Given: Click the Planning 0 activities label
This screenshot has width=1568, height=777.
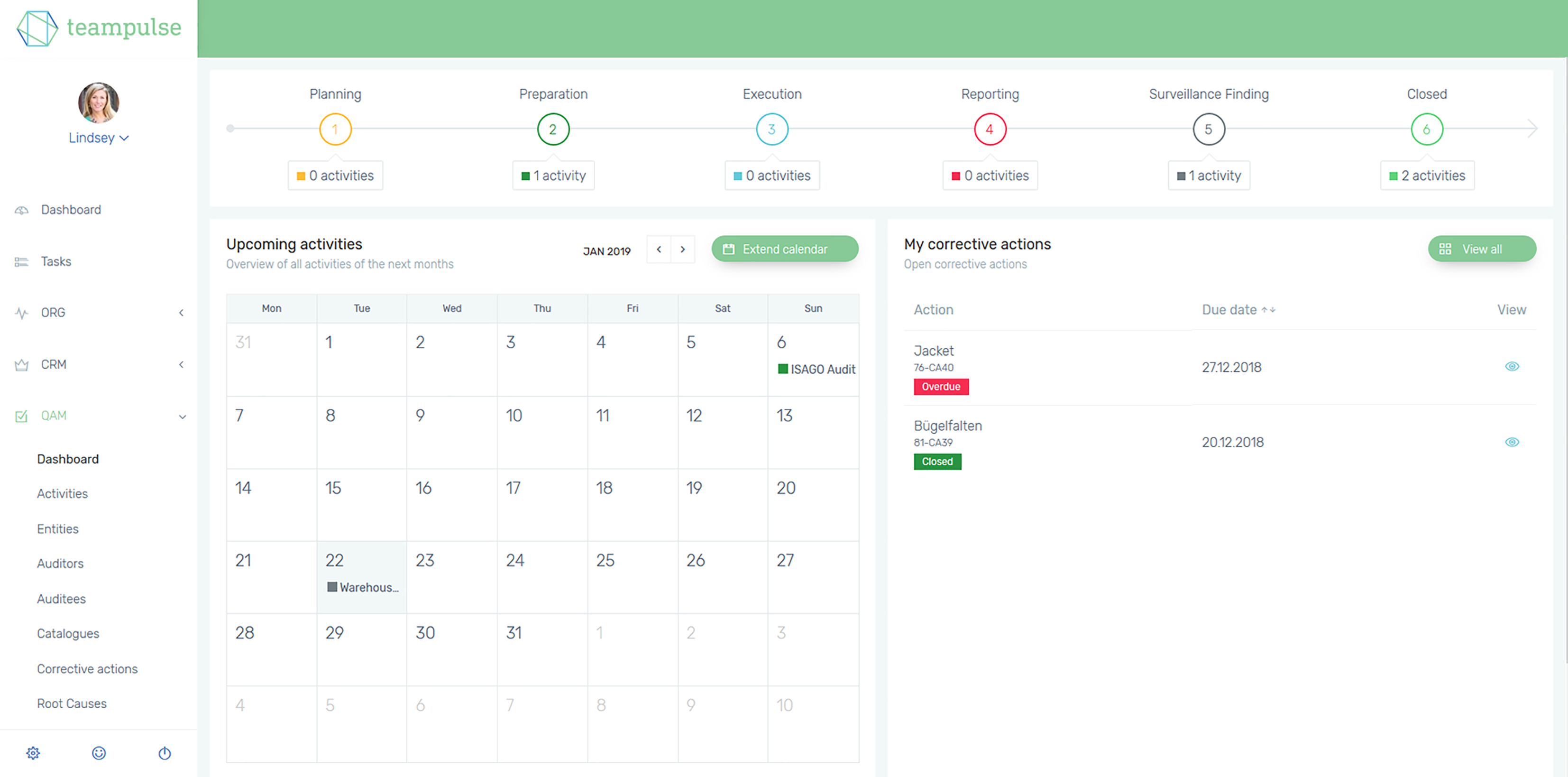Looking at the screenshot, I should 335,176.
